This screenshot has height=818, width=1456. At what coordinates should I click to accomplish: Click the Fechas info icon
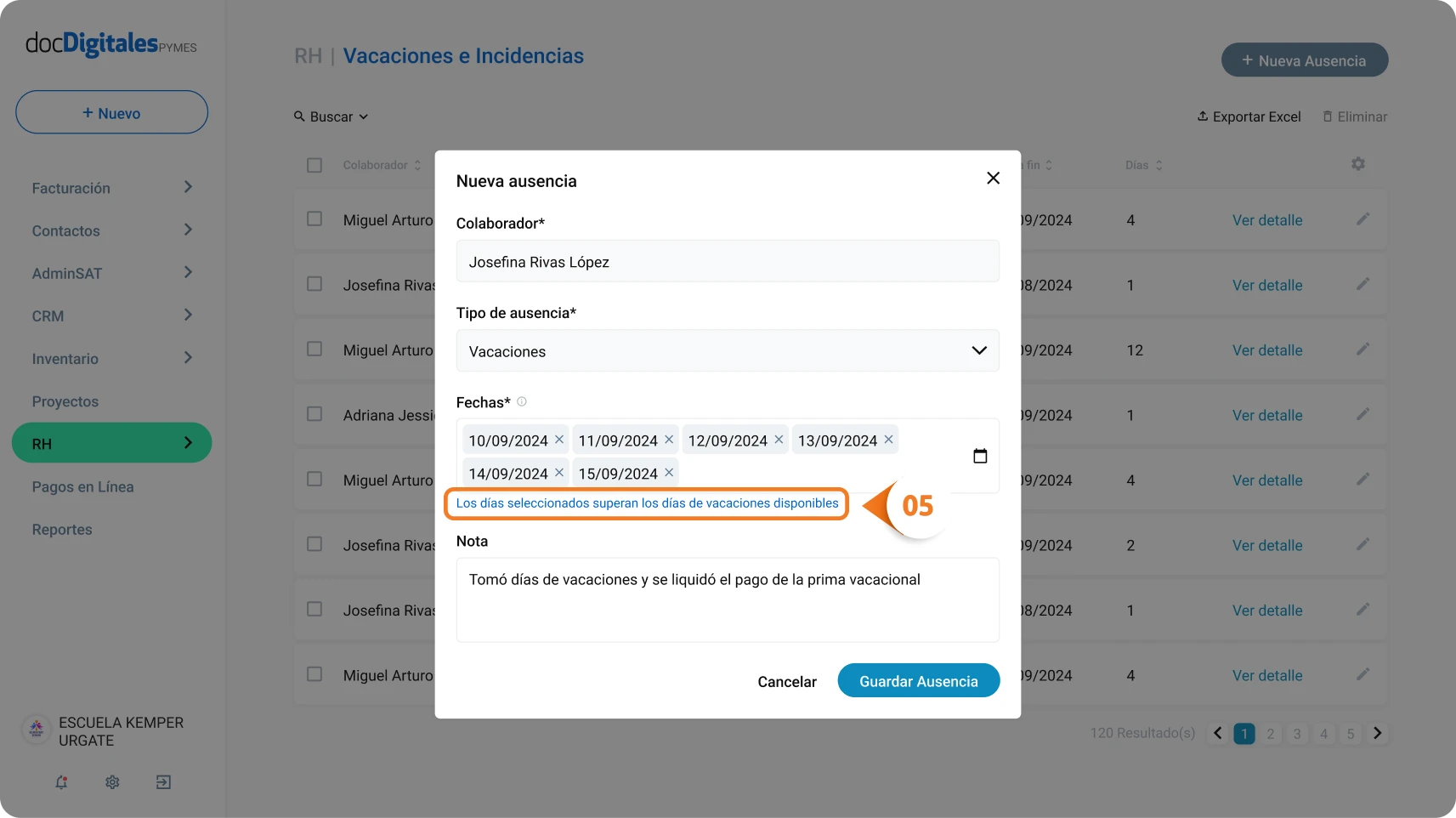[x=522, y=401]
